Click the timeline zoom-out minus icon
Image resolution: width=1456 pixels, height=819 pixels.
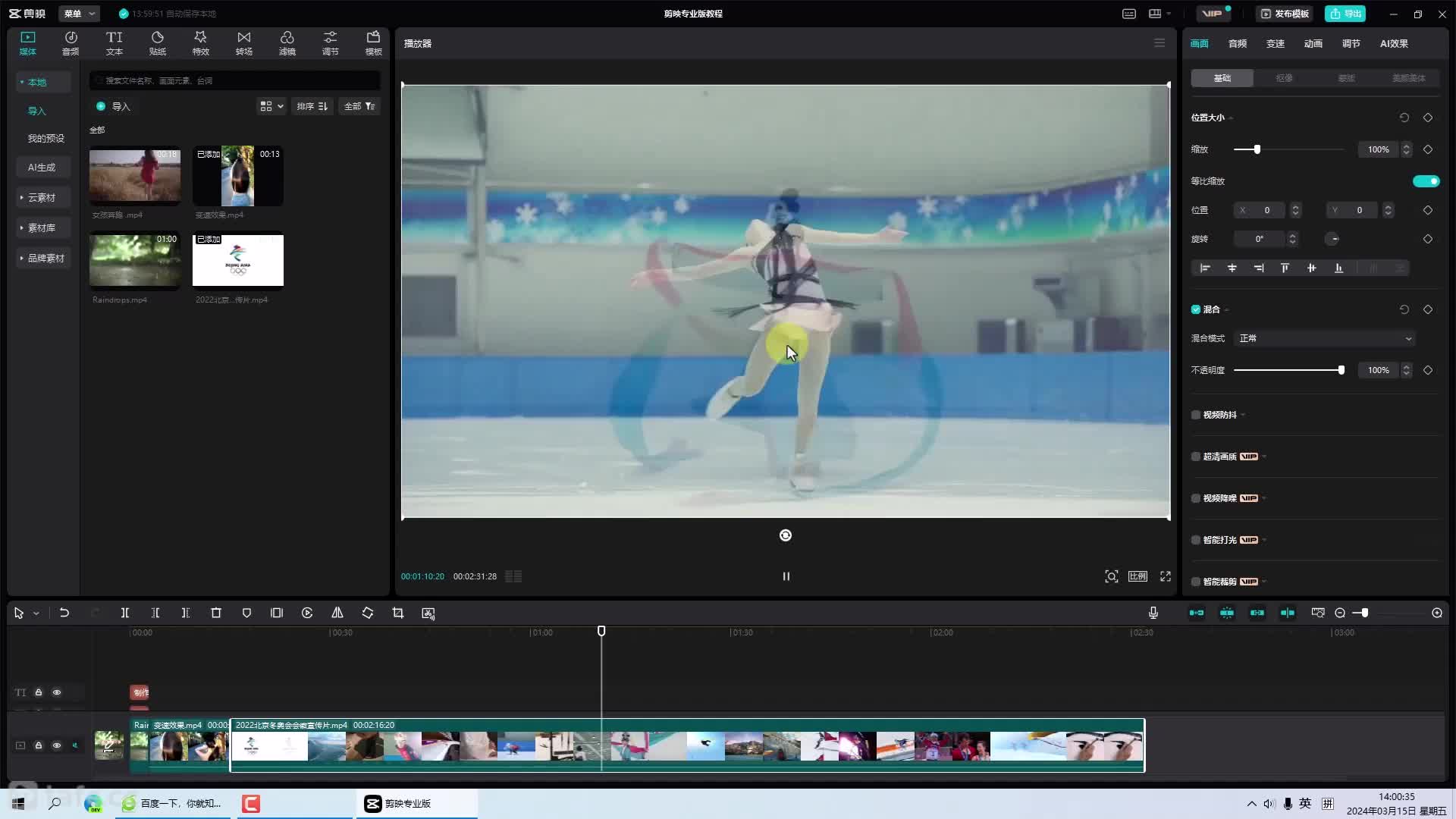pos(1340,613)
